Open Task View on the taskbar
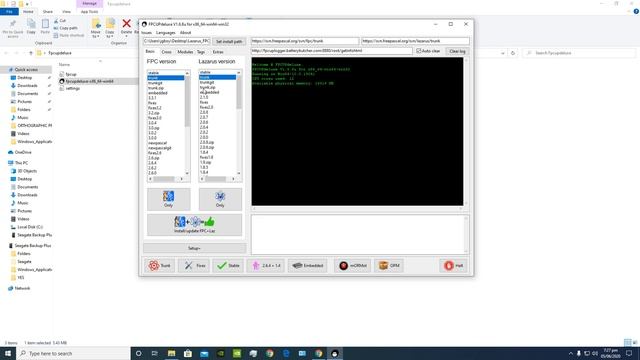Screen dimensions: 640x360 coord(155,353)
